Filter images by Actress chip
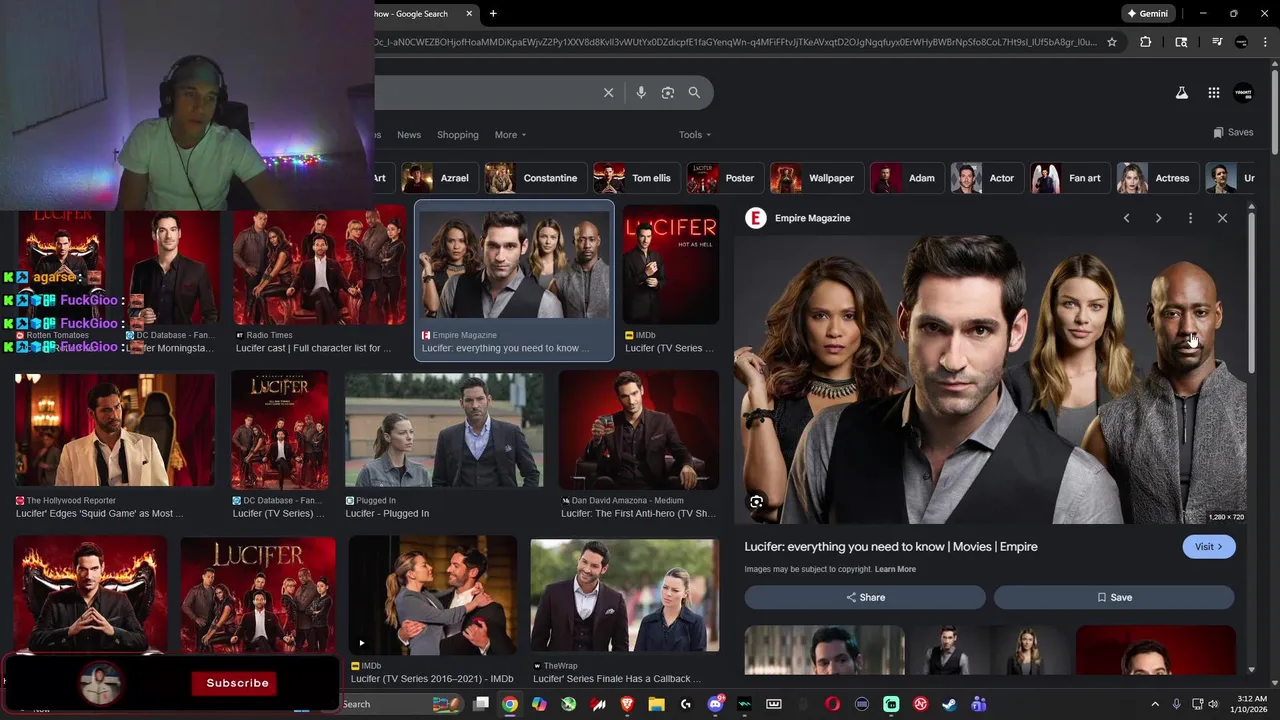The width and height of the screenshot is (1280, 720). pos(1157,178)
